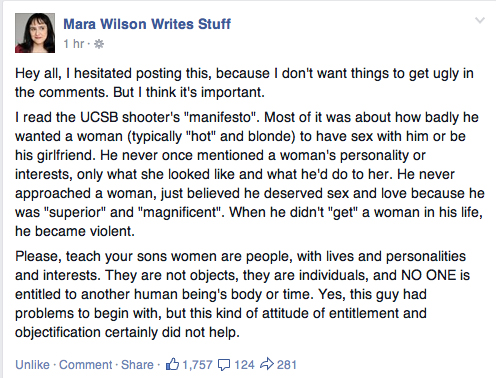This screenshot has width=496, height=378.
Task: Click the audience gear icon beside timestamp
Action: [99, 44]
